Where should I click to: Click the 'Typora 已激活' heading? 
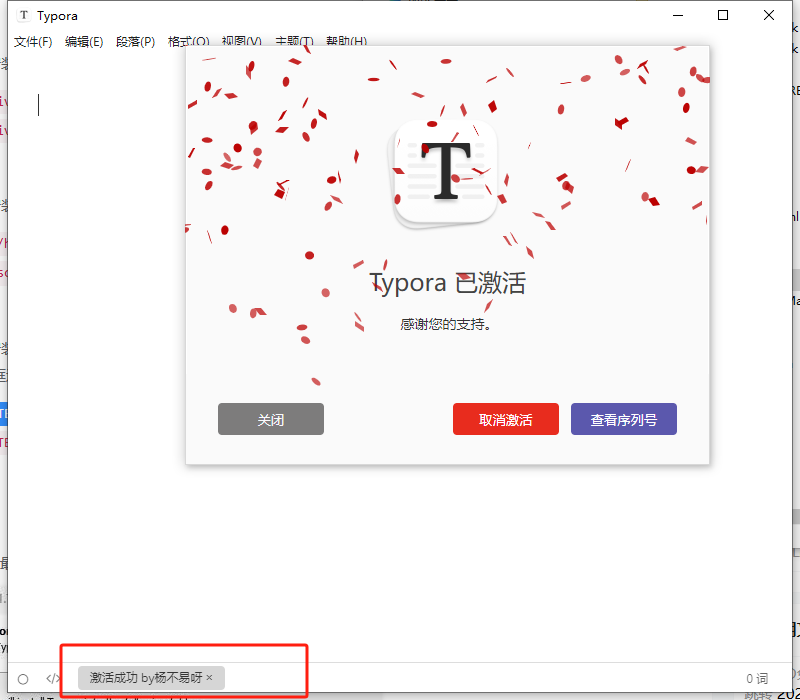pyautogui.click(x=447, y=283)
